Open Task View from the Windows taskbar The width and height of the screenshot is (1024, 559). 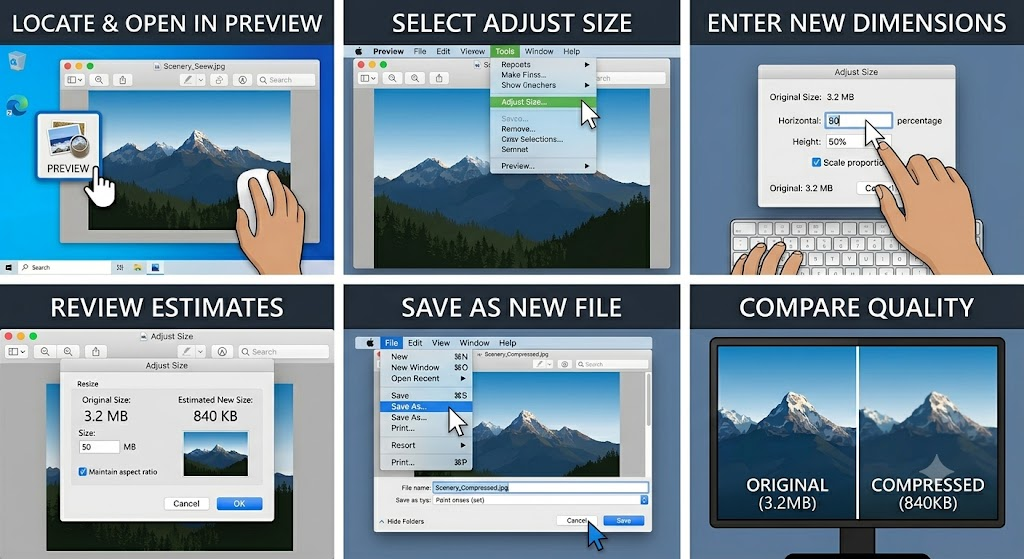(x=120, y=267)
